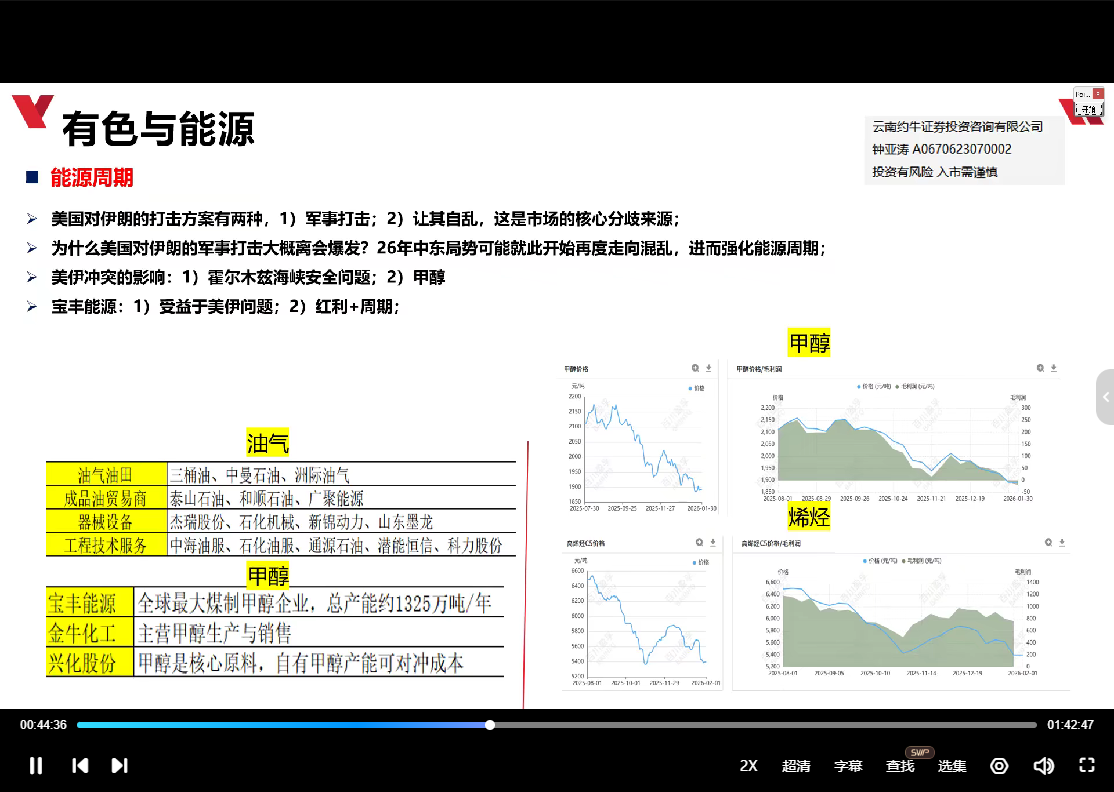Skip to the next video
Image resolution: width=1114 pixels, height=792 pixels.
click(119, 765)
